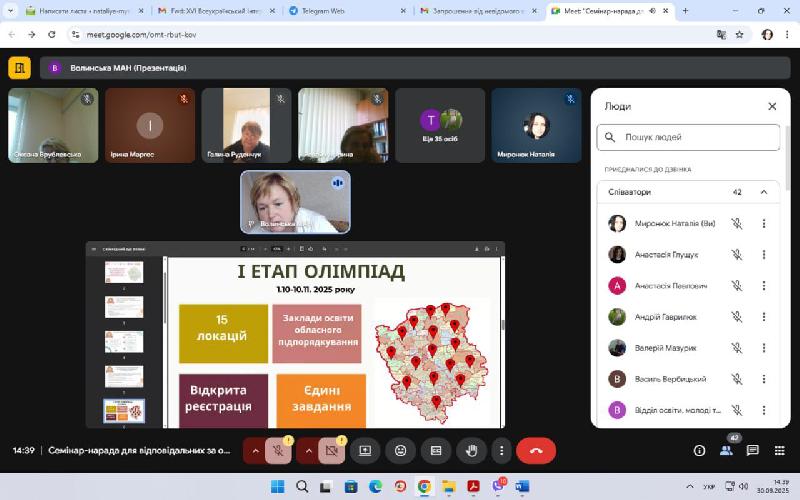Click the raise hand icon

coord(472,451)
